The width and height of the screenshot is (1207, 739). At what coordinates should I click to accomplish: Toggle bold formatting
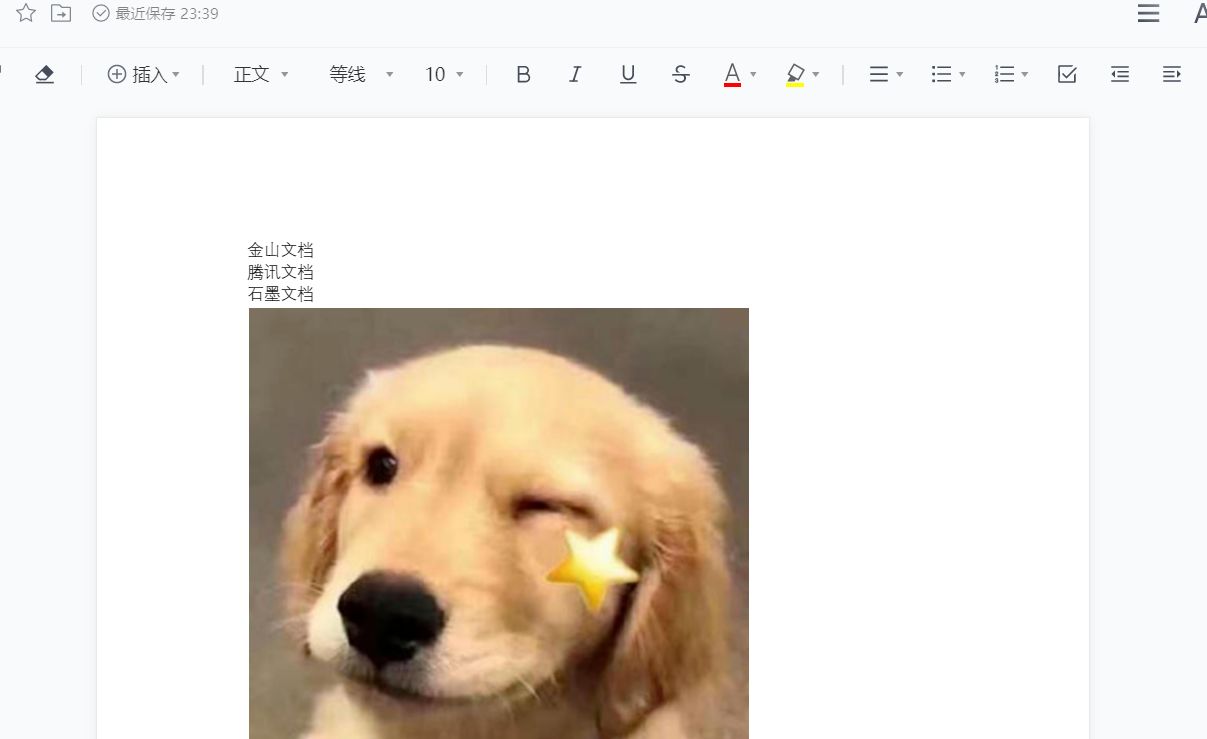[x=523, y=74]
